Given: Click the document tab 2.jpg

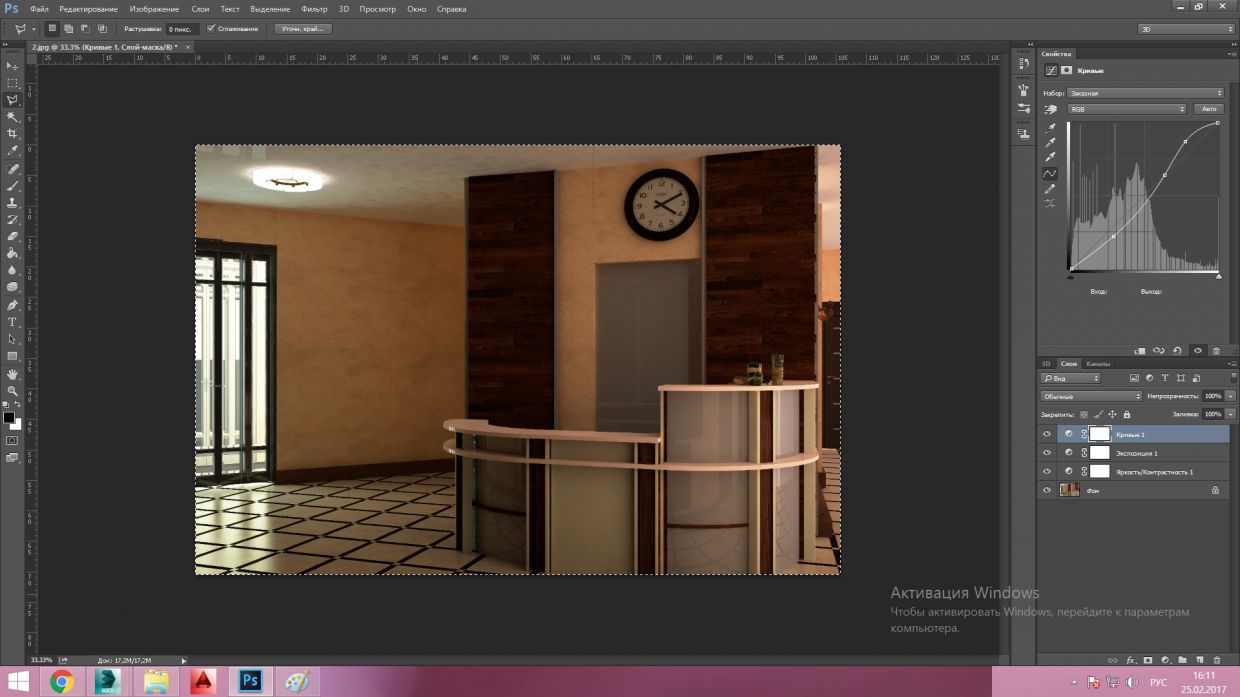Looking at the screenshot, I should [110, 47].
